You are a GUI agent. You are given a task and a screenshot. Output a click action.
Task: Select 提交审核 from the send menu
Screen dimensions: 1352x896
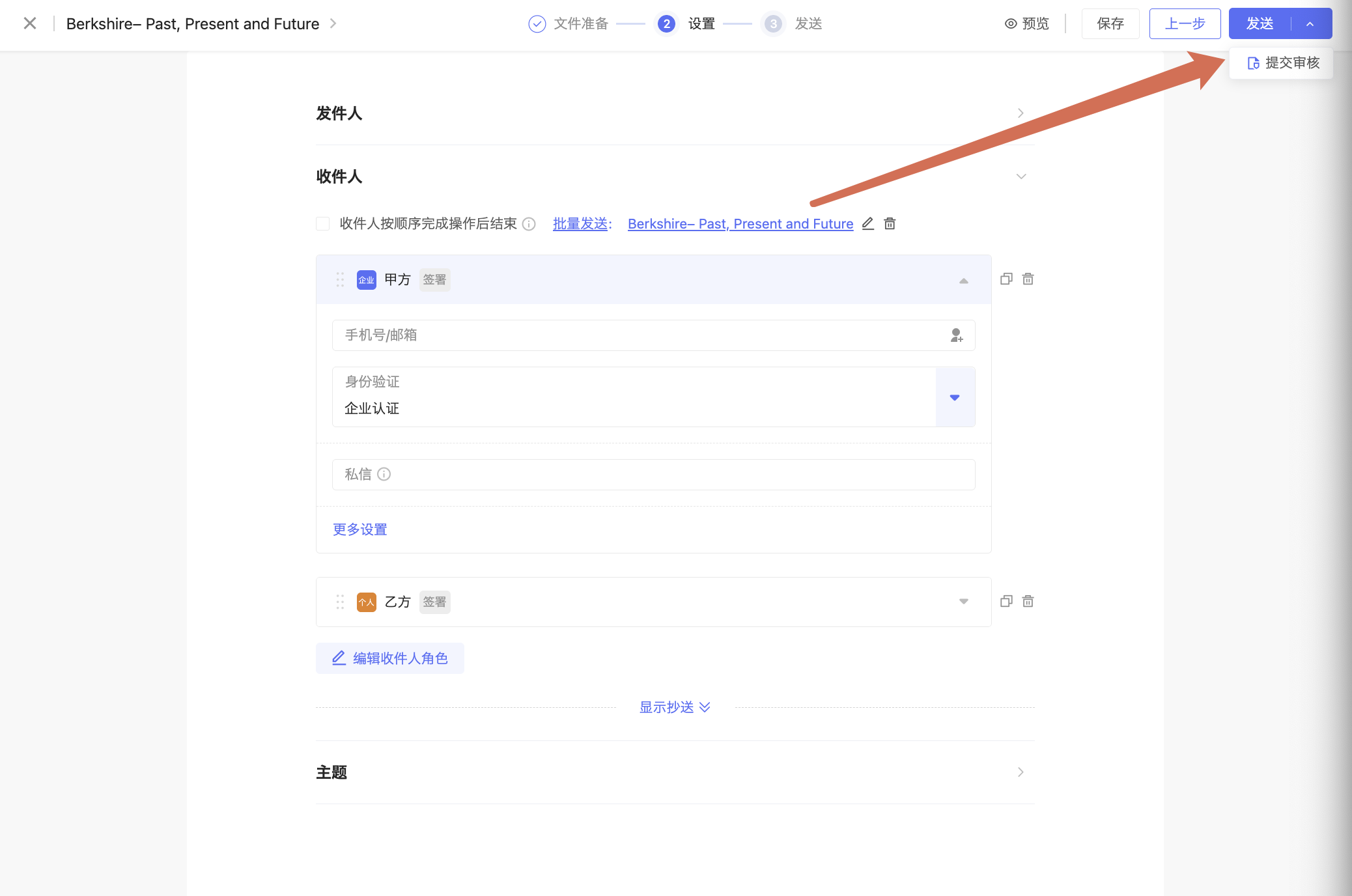click(1282, 63)
